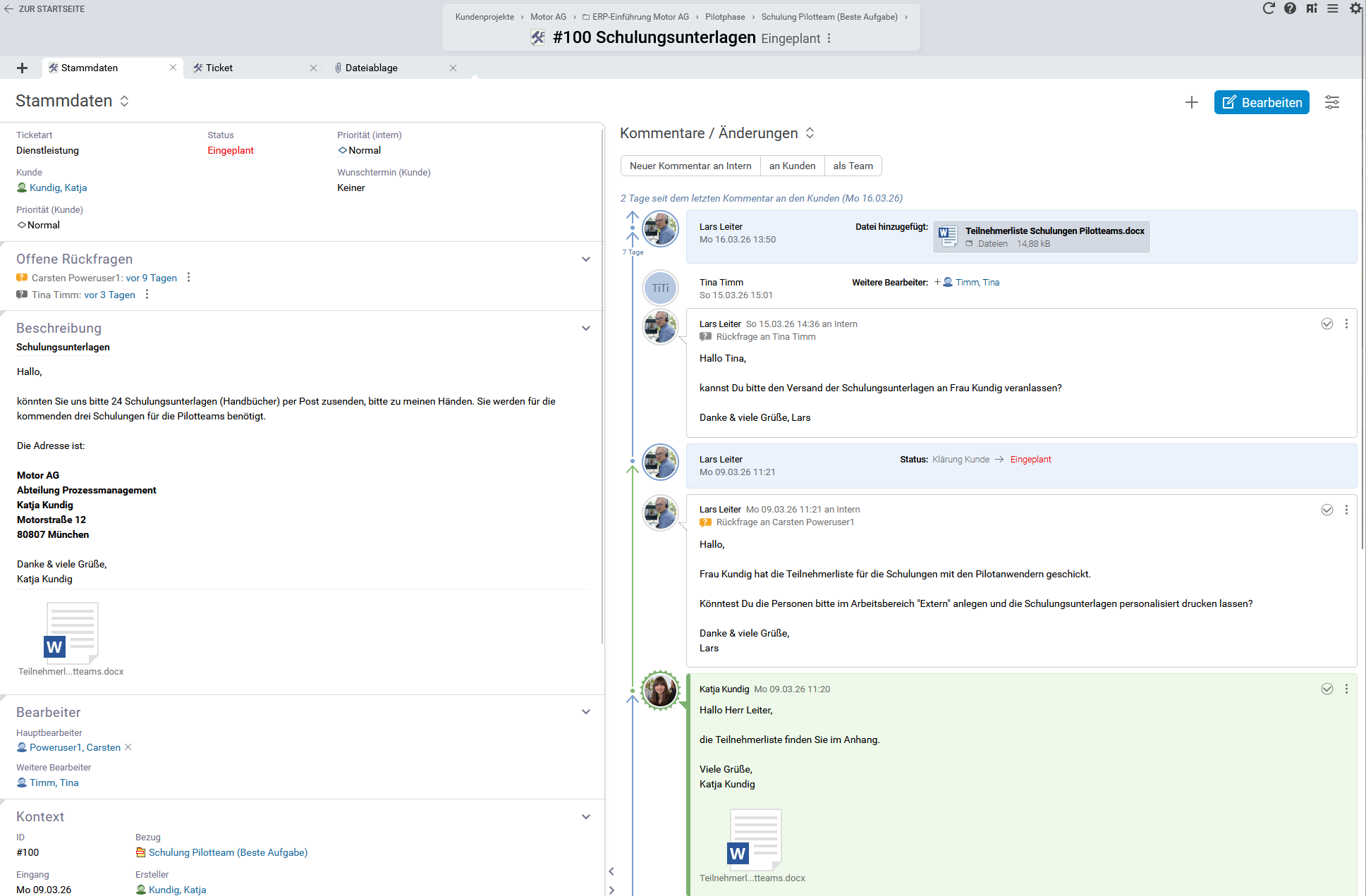Switch to the Stammdaten tab
This screenshot has width=1366, height=896.
pyautogui.click(x=90, y=68)
